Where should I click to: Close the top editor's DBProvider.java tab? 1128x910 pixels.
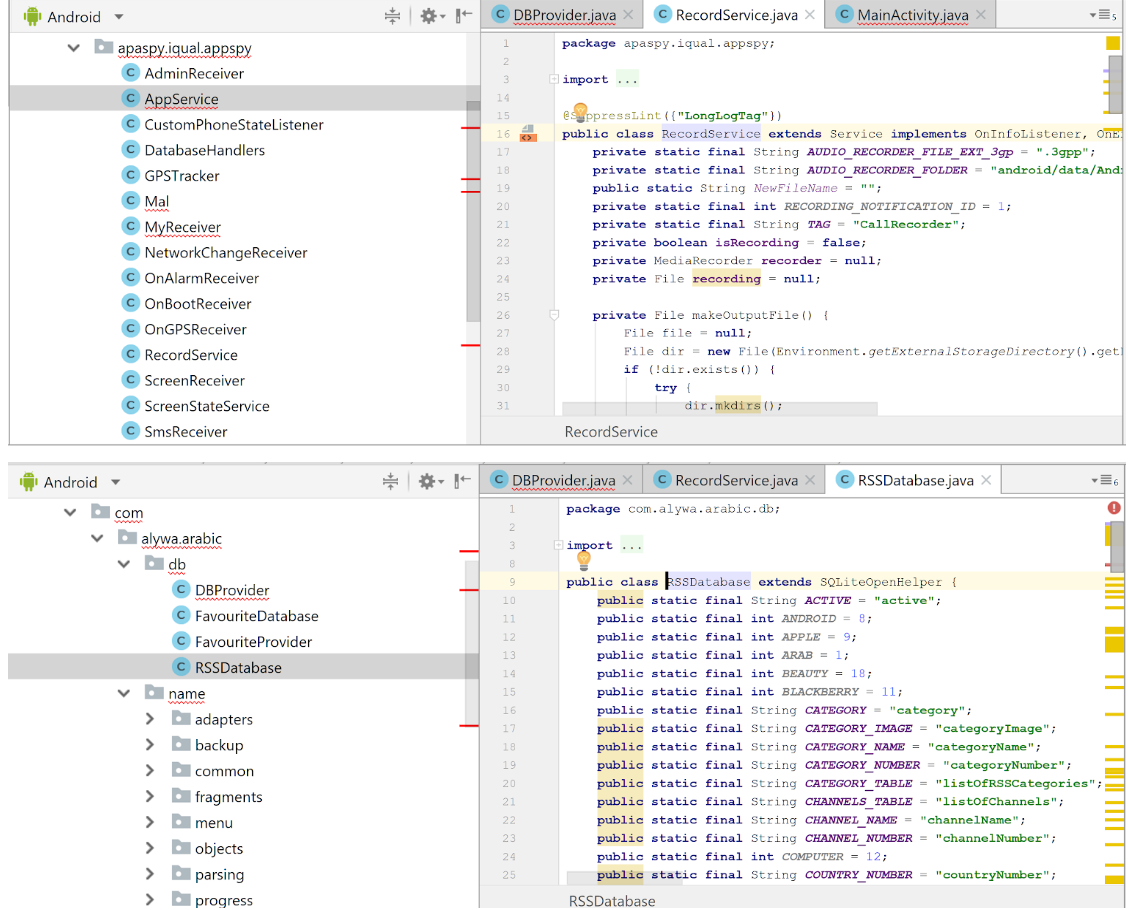pyautogui.click(x=628, y=14)
